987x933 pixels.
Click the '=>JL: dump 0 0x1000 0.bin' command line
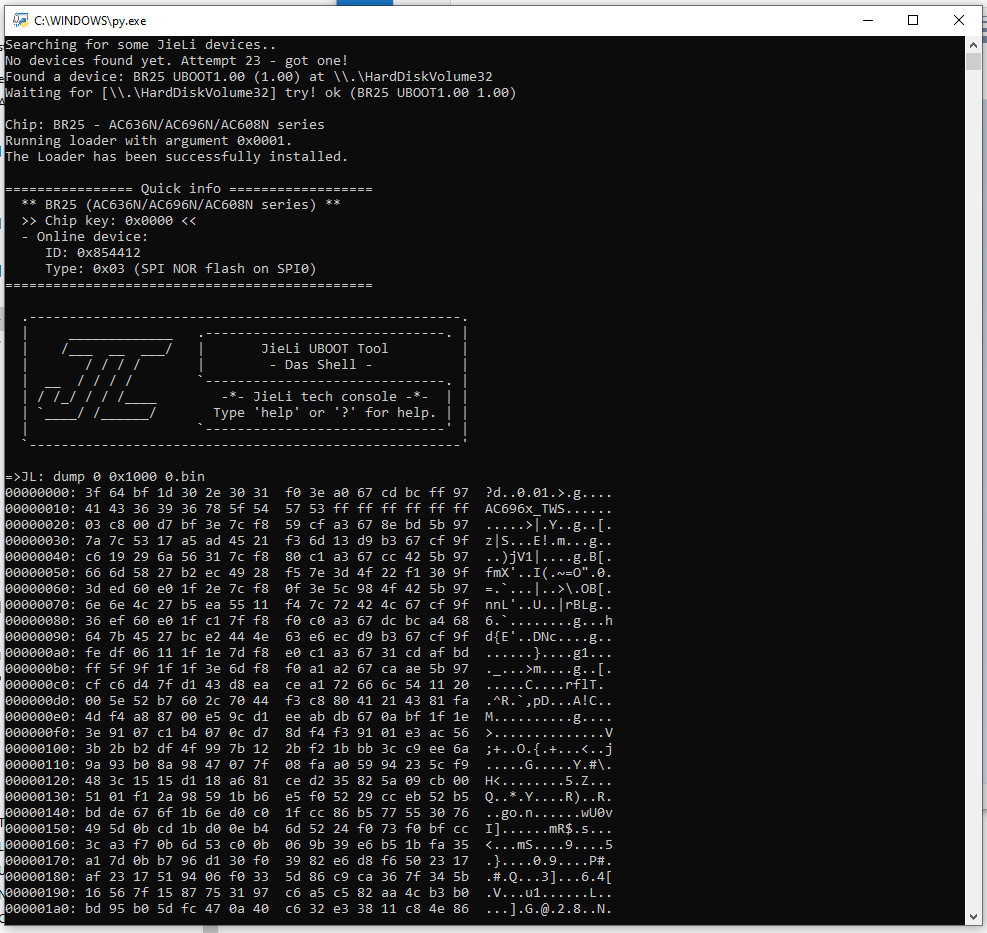click(105, 477)
